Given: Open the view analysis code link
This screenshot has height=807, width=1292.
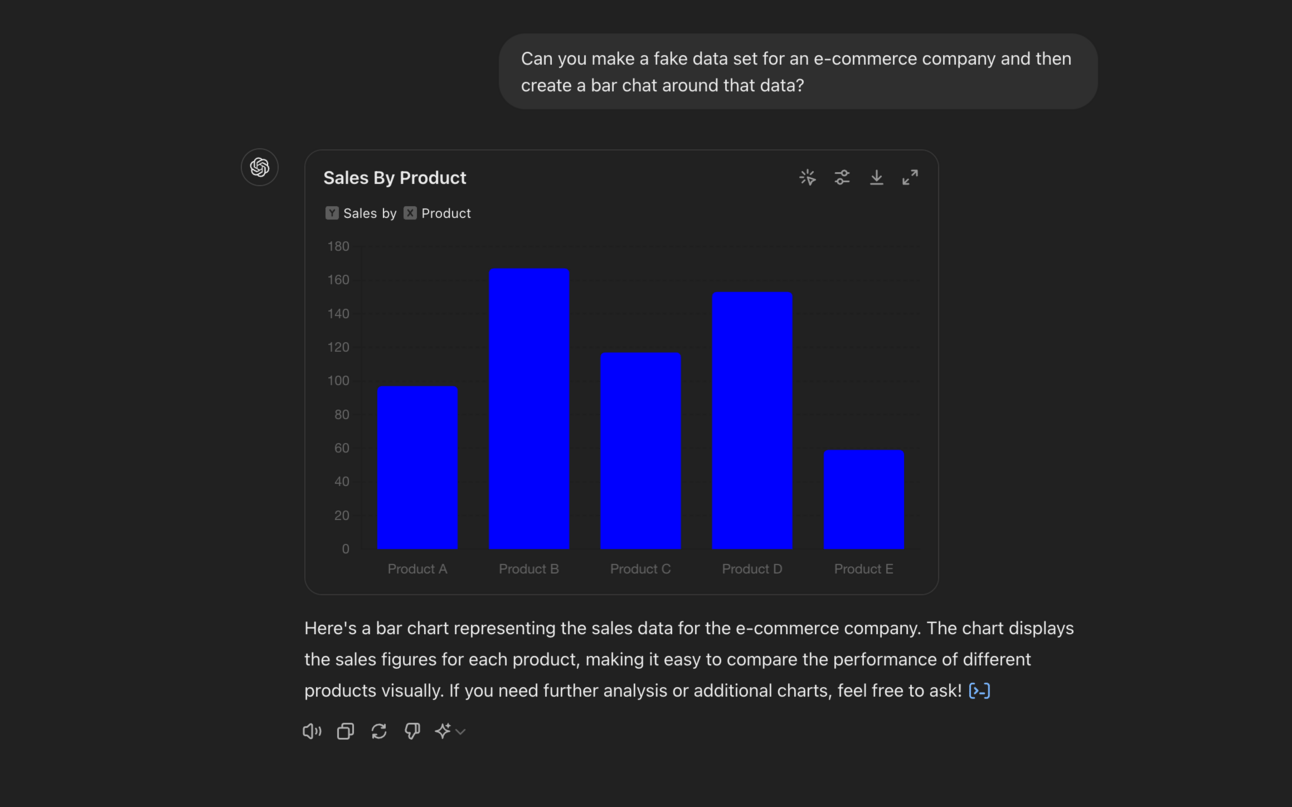Looking at the screenshot, I should point(979,691).
